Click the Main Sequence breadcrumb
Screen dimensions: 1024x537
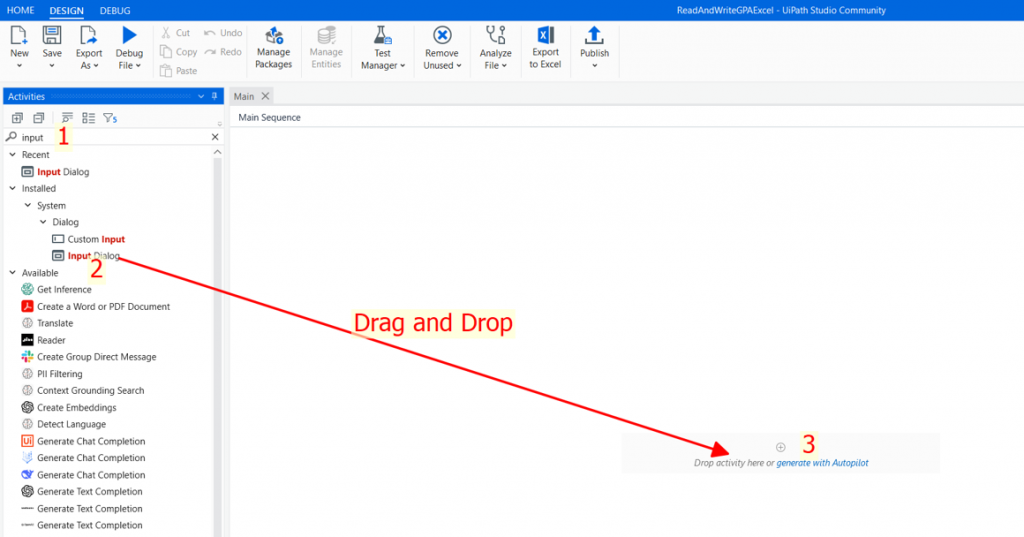click(x=269, y=118)
